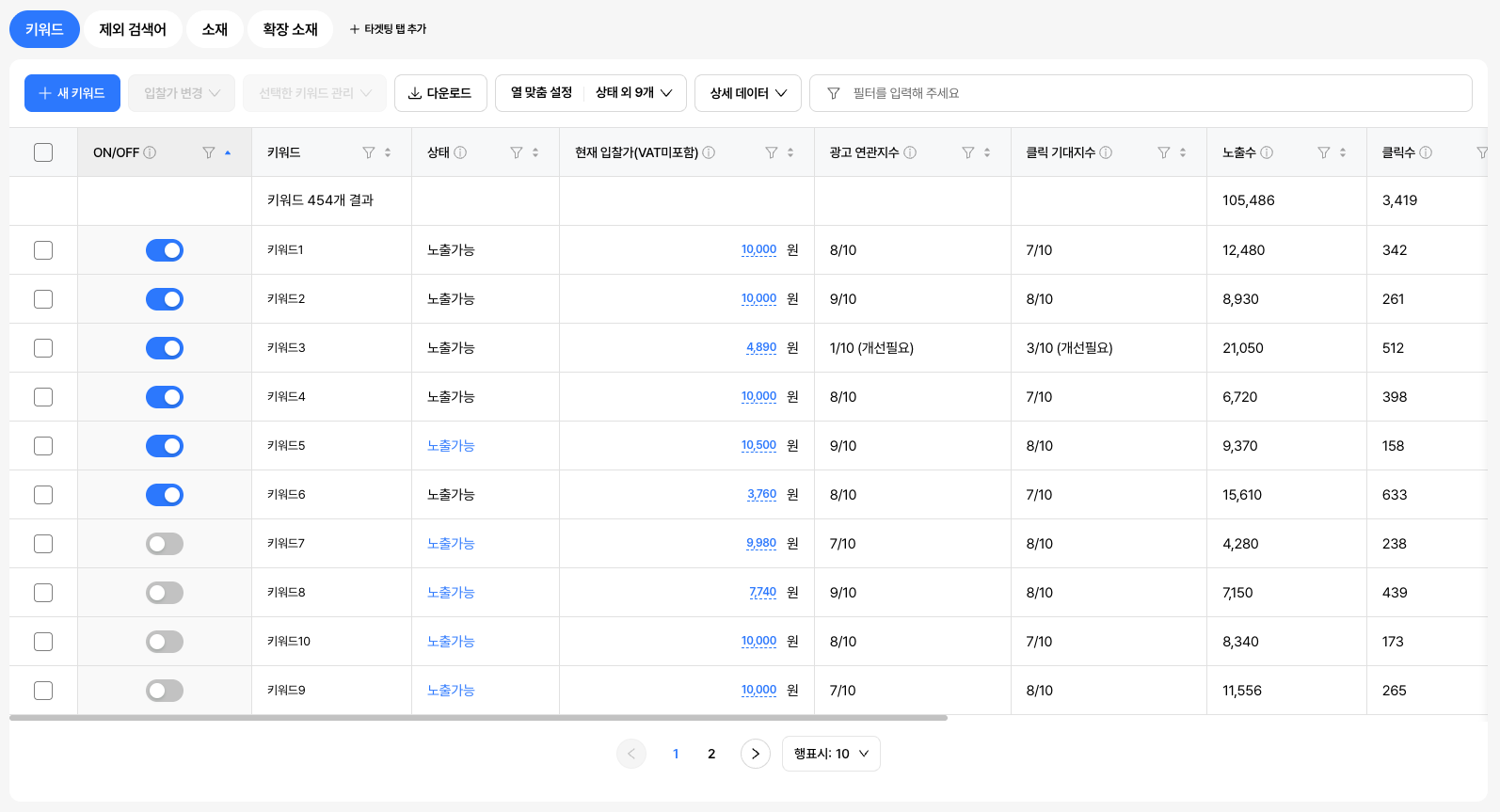This screenshot has height=812, width=1500.
Task: Switch to the 확장 소재 tab
Action: click(x=290, y=29)
